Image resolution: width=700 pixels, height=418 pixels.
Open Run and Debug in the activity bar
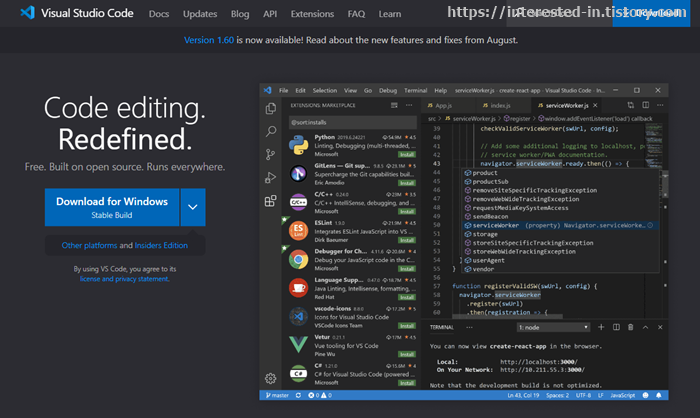pos(271,178)
